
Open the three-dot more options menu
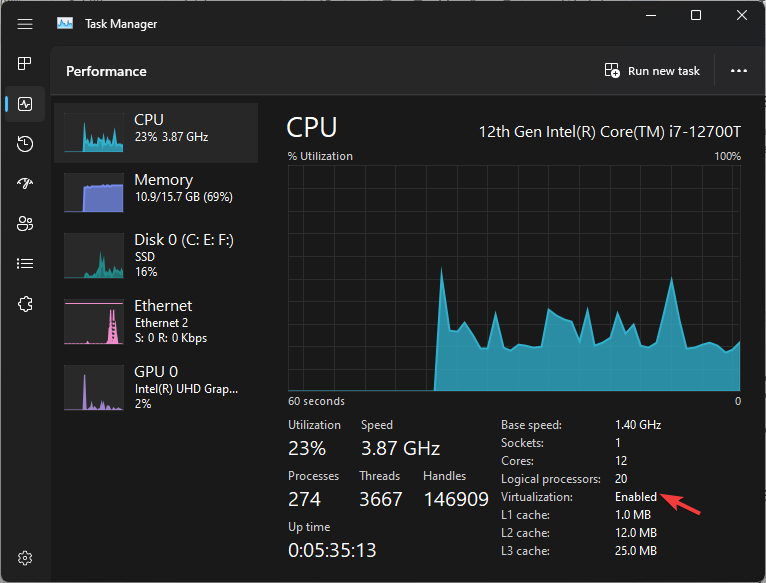click(739, 71)
